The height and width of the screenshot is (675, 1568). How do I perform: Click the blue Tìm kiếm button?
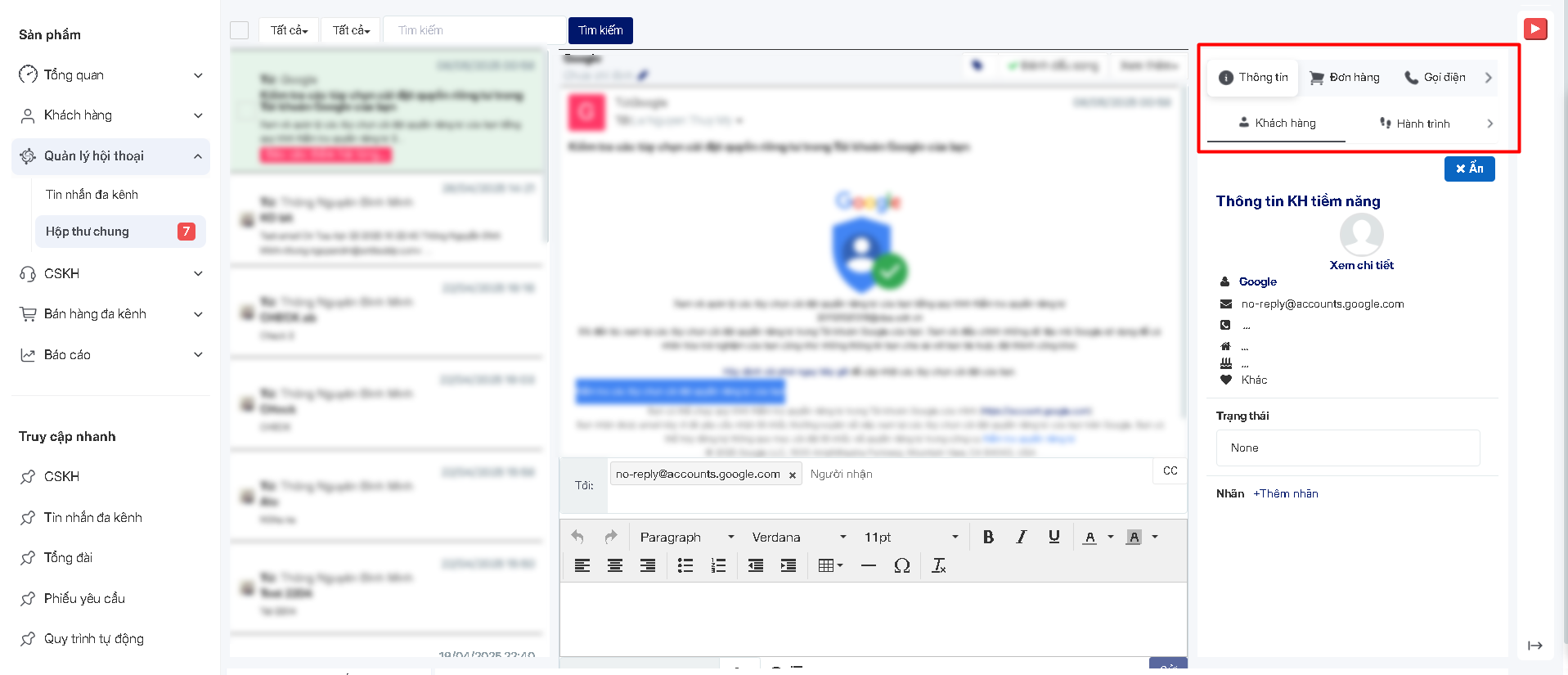point(600,30)
